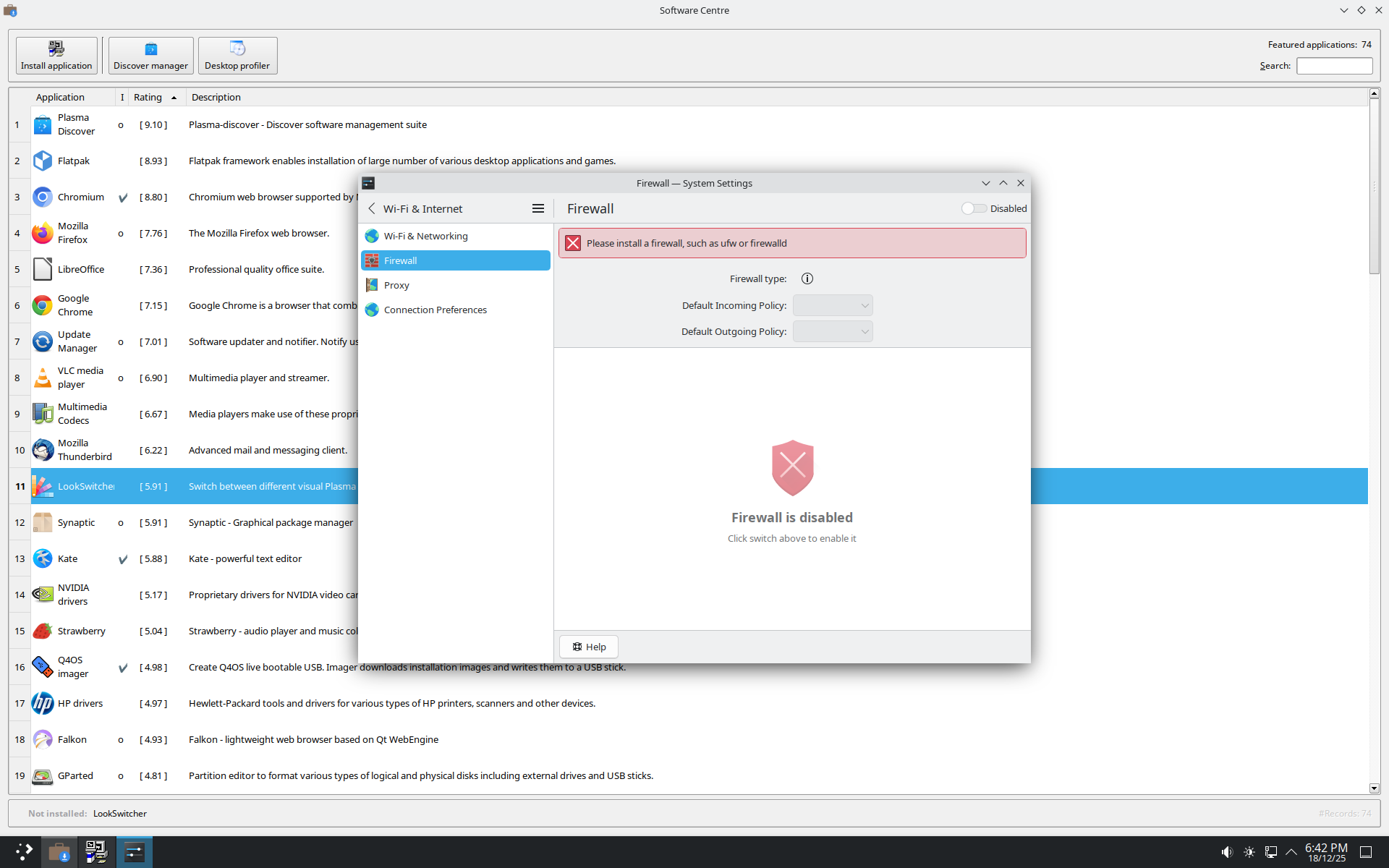Click the HP drivers logo icon
Screen dimensions: 1389x868
43,703
